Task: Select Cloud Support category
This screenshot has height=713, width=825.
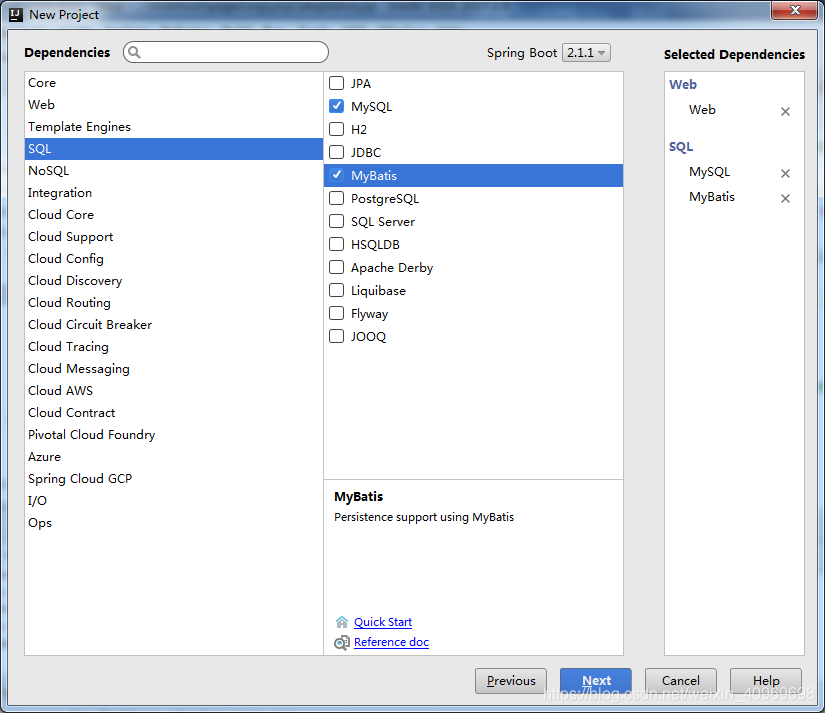Action: pyautogui.click(x=174, y=237)
